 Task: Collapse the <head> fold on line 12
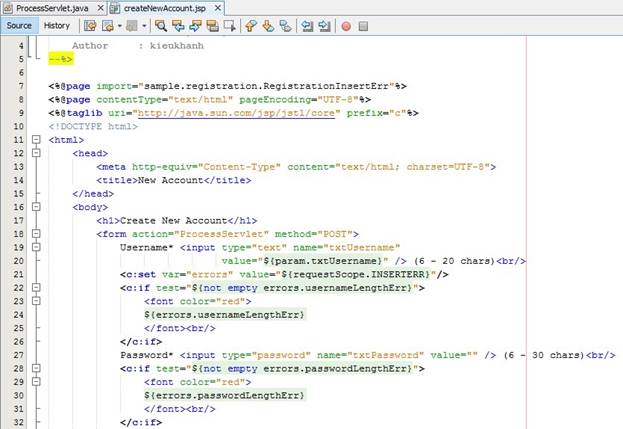pyautogui.click(x=36, y=153)
